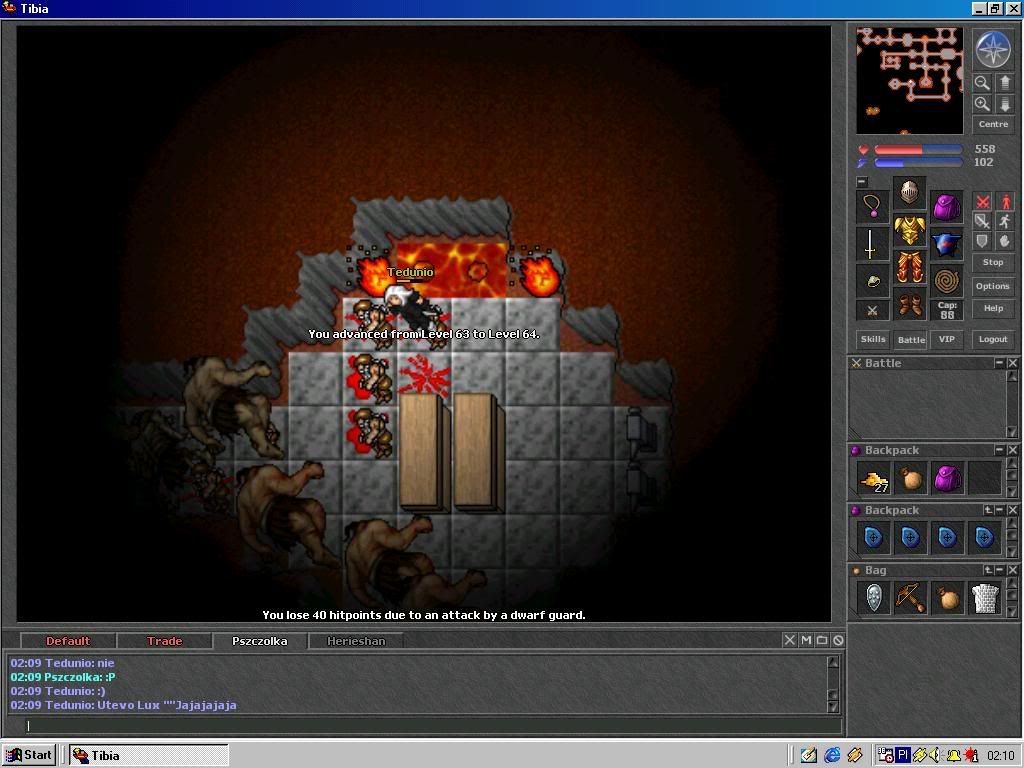Viewport: 1024px width, 768px height.
Task: Click the red hitpoints bar
Action: 918,150
